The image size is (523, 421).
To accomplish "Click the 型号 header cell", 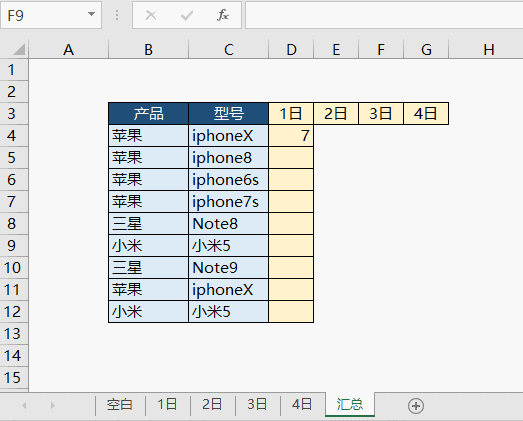I will pyautogui.click(x=228, y=114).
